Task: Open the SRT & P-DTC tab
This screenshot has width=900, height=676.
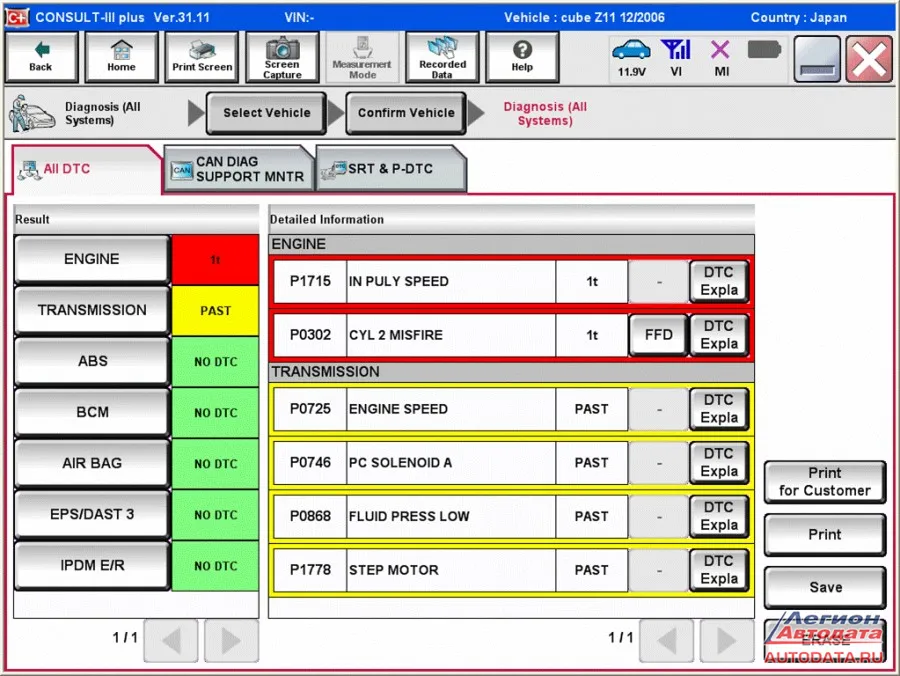Action: click(x=391, y=169)
